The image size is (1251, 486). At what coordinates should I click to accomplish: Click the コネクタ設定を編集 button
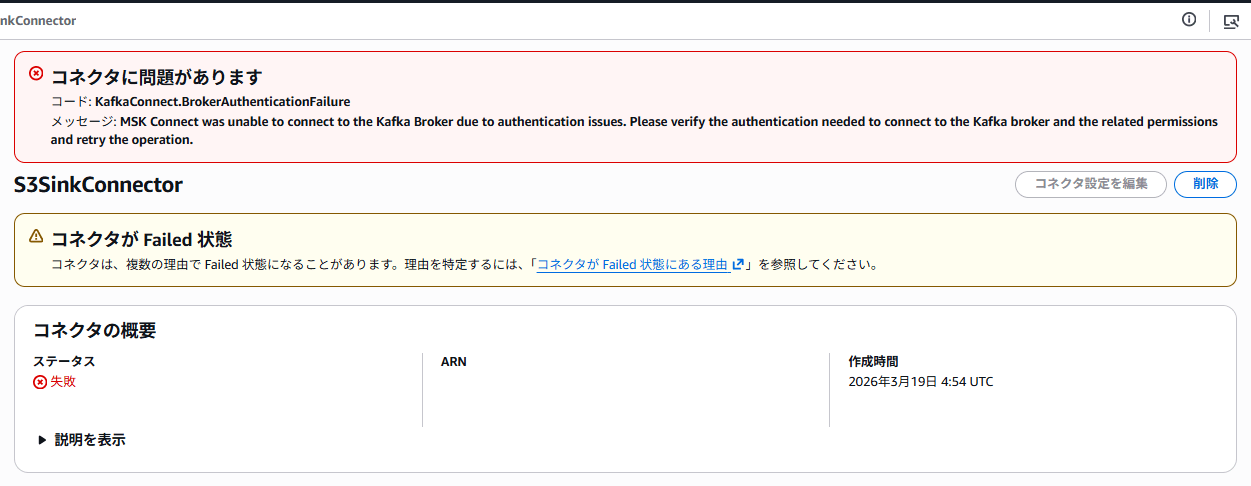point(1090,184)
